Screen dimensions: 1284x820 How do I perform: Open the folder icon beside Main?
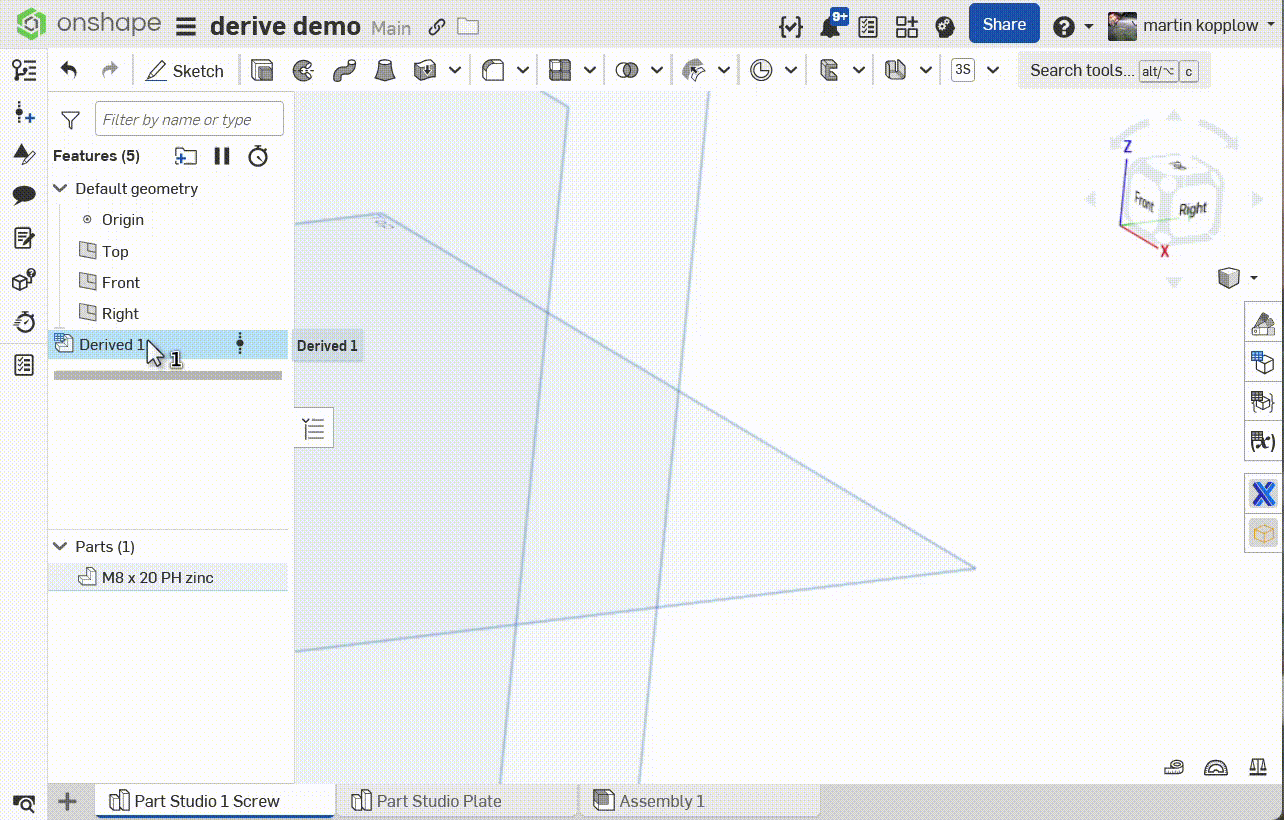click(468, 27)
